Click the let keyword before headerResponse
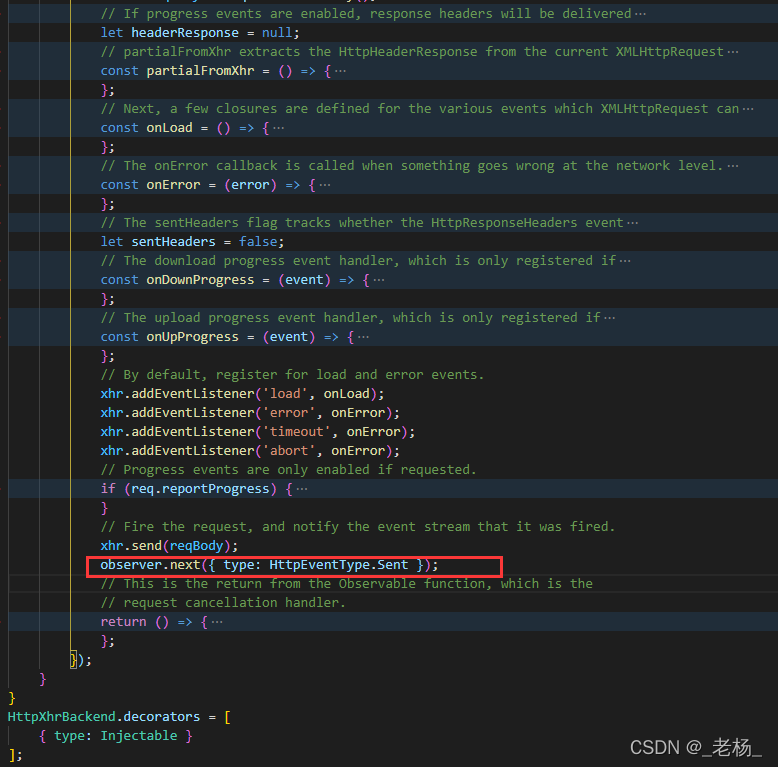This screenshot has width=778, height=767. [112, 33]
